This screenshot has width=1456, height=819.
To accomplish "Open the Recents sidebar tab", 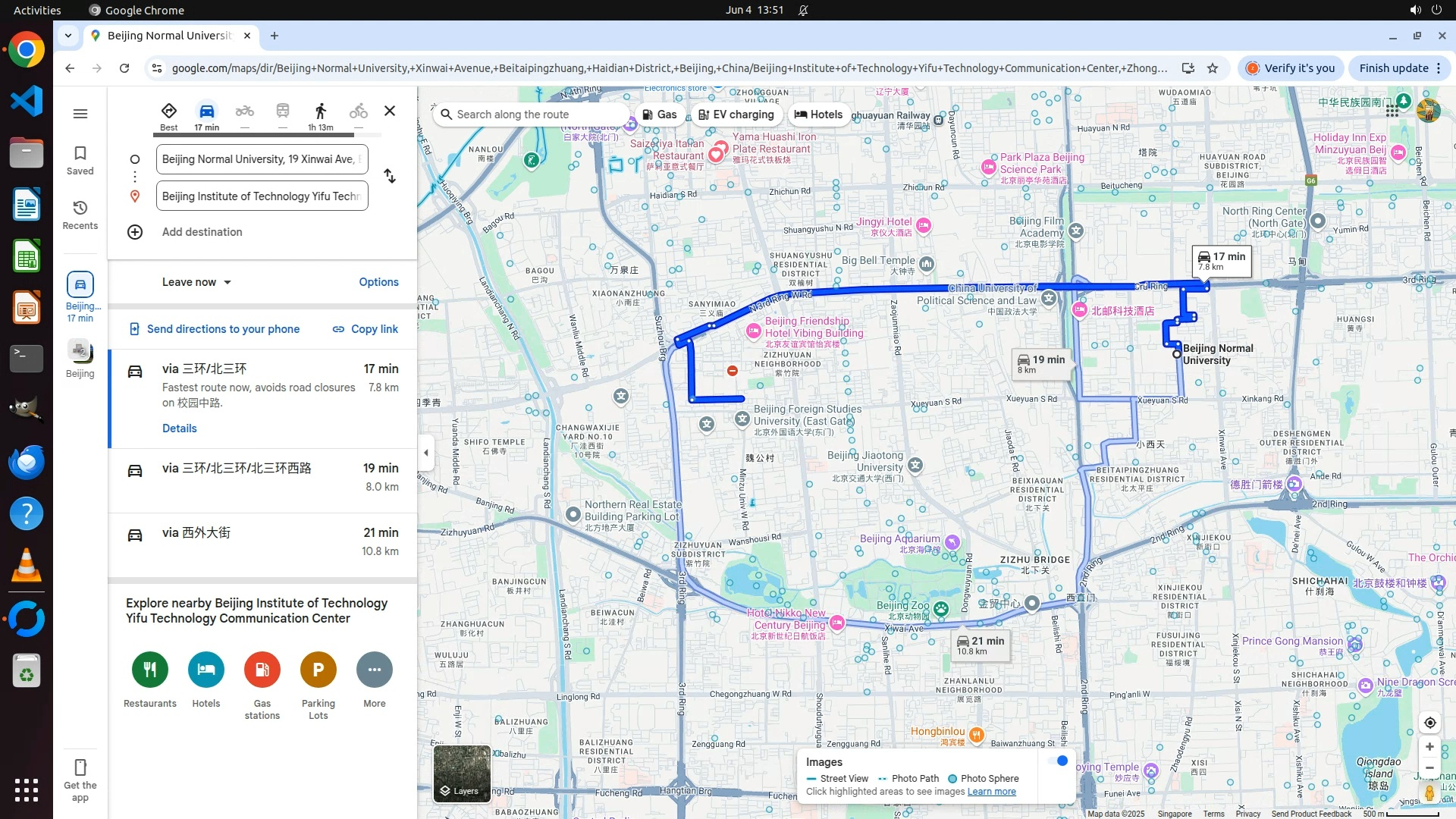I will click(x=80, y=215).
